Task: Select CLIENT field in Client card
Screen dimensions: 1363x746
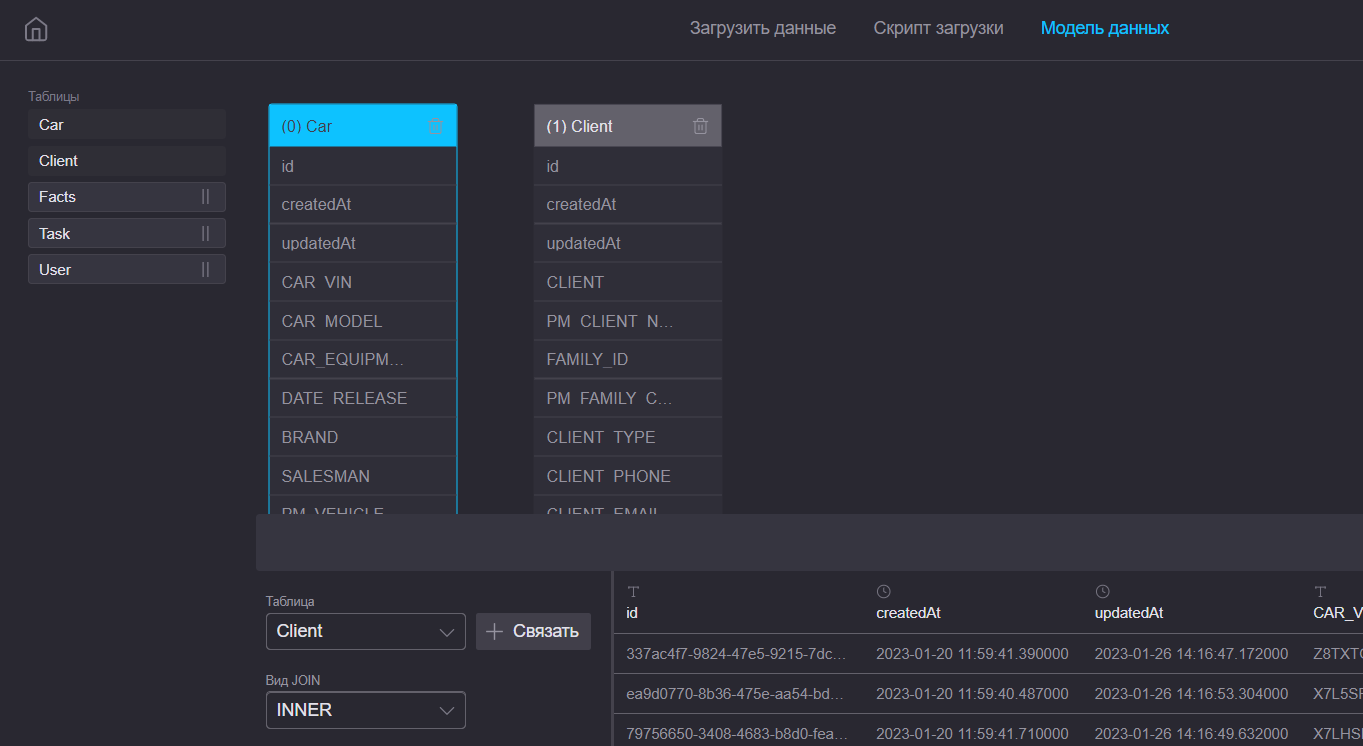Action: pos(628,282)
